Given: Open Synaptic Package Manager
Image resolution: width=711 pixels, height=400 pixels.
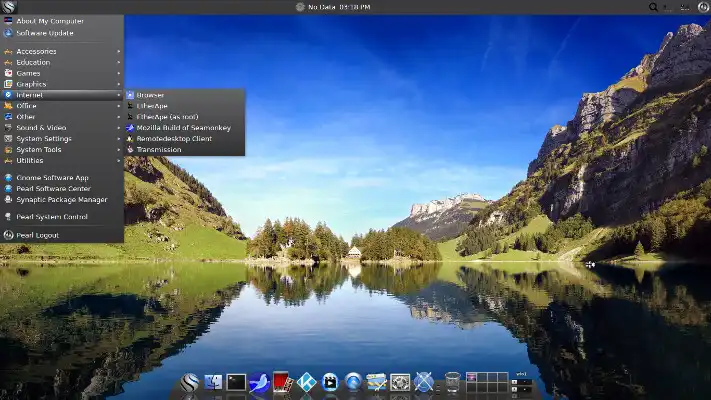Looking at the screenshot, I should coord(61,199).
